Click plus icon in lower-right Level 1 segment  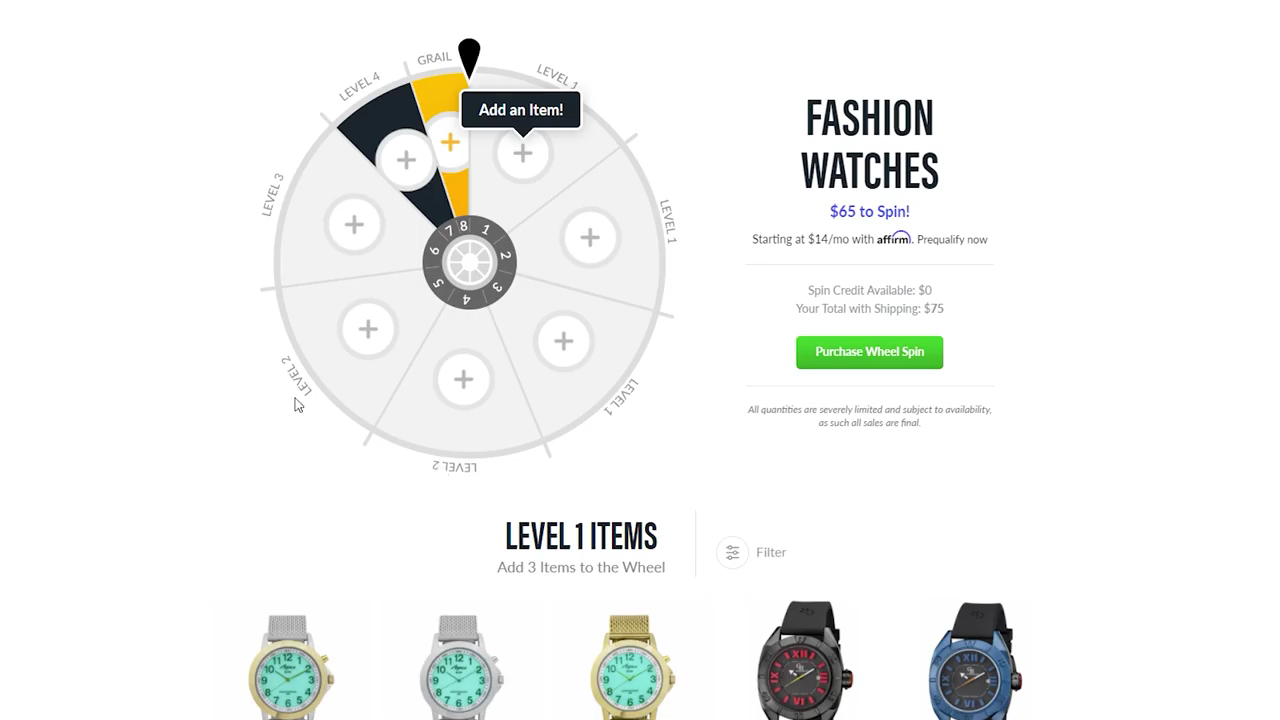tap(564, 342)
